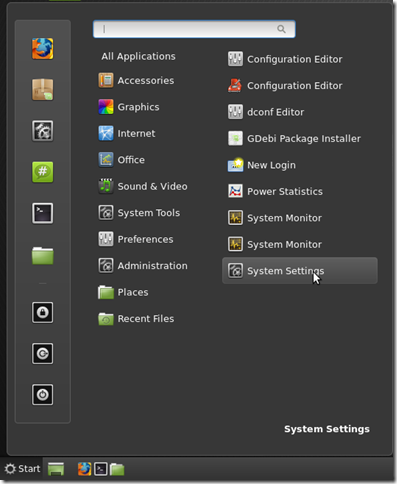Select the Preferences category
The width and height of the screenshot is (397, 484).
[x=136, y=239]
